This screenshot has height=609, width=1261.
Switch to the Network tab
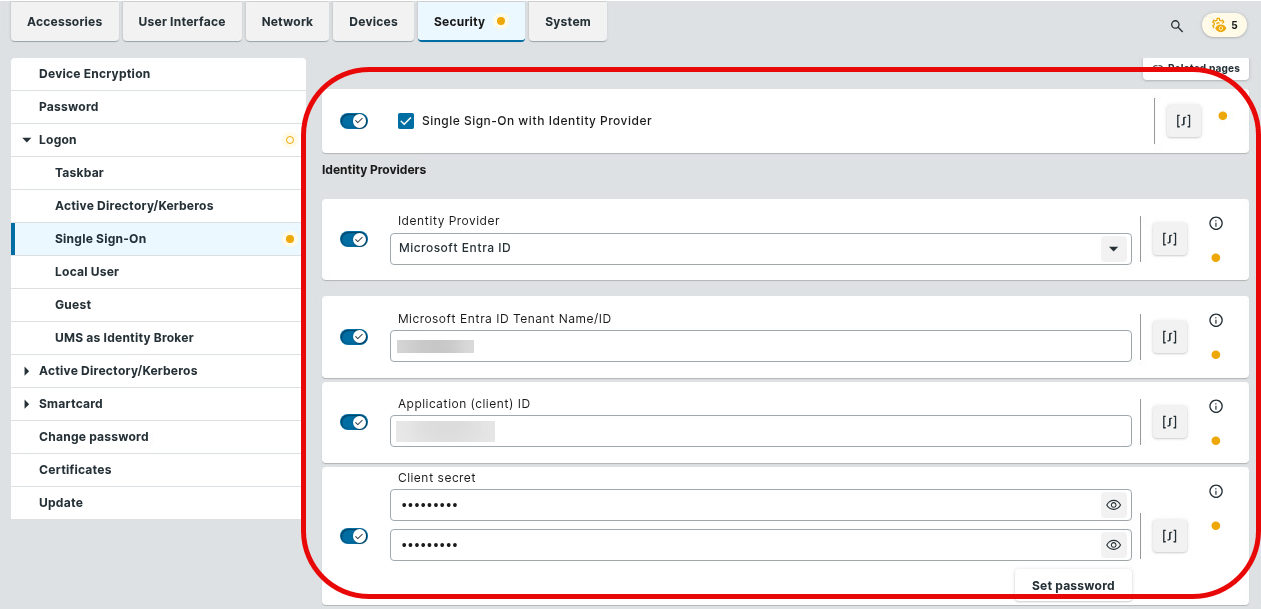click(x=287, y=21)
